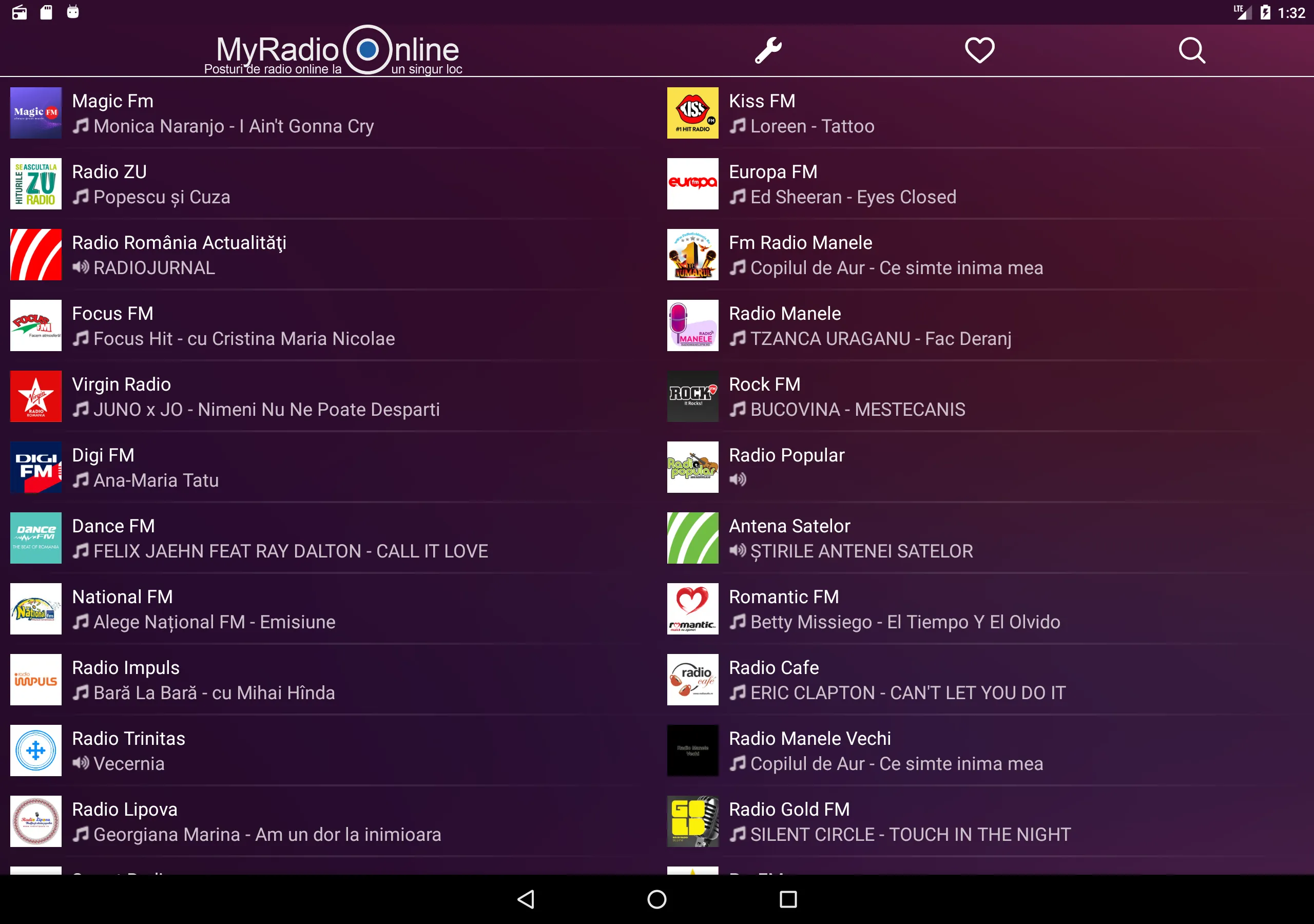This screenshot has height=924, width=1314.
Task: Select FELIX JAEHN FEAT RAY DALTON track
Action: [x=291, y=551]
